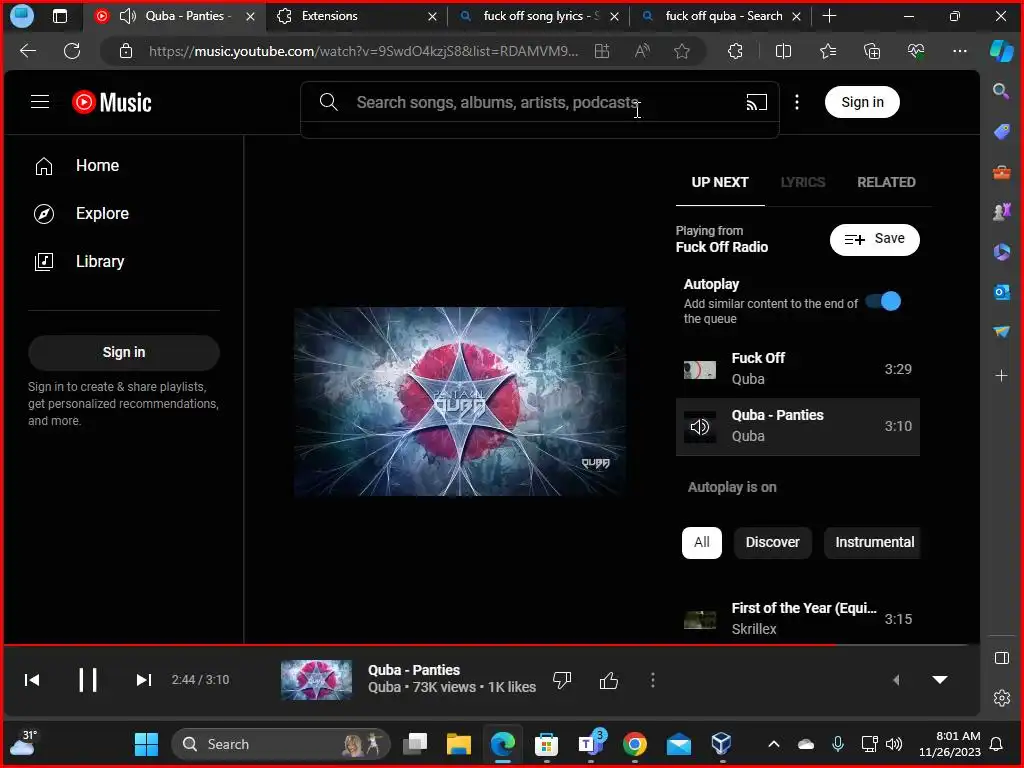View site information via lock icon

tap(126, 51)
